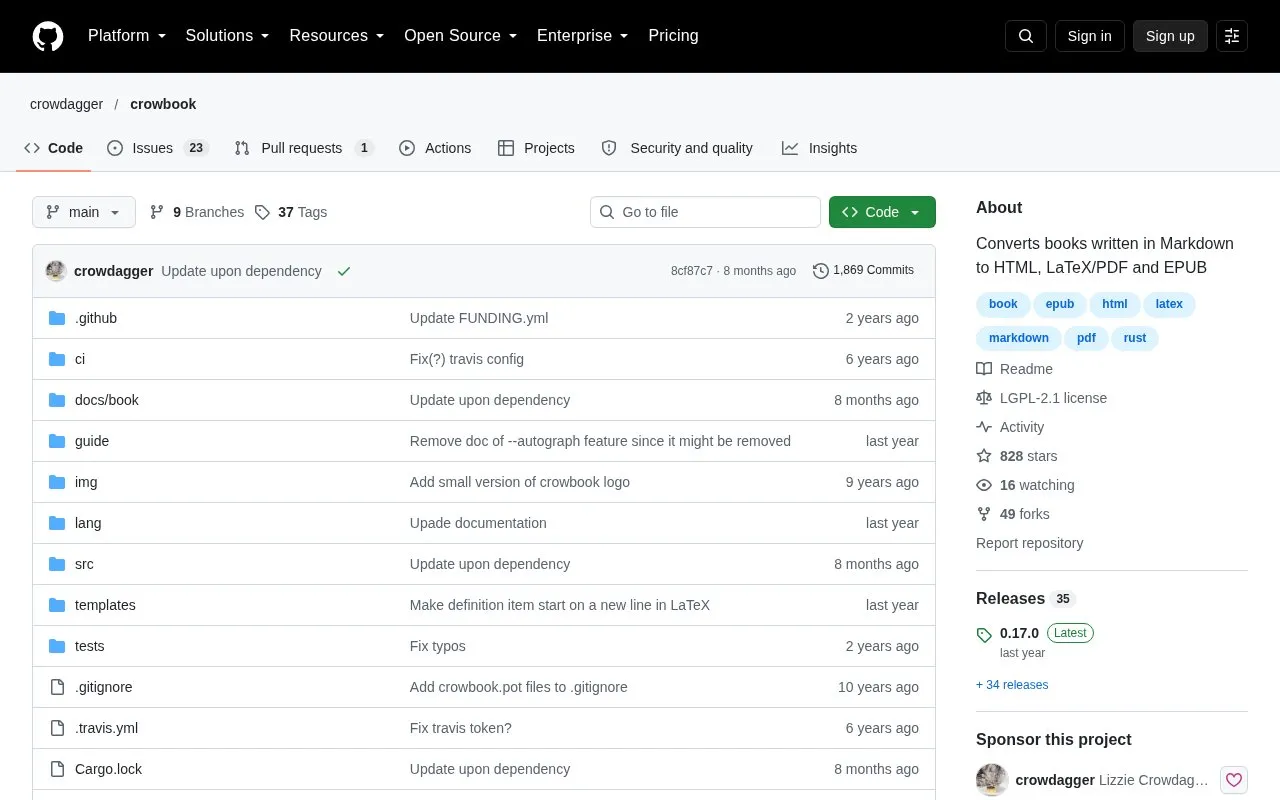Viewport: 1280px width, 800px height.
Task: Click the watching eye icon
Action: pos(984,485)
